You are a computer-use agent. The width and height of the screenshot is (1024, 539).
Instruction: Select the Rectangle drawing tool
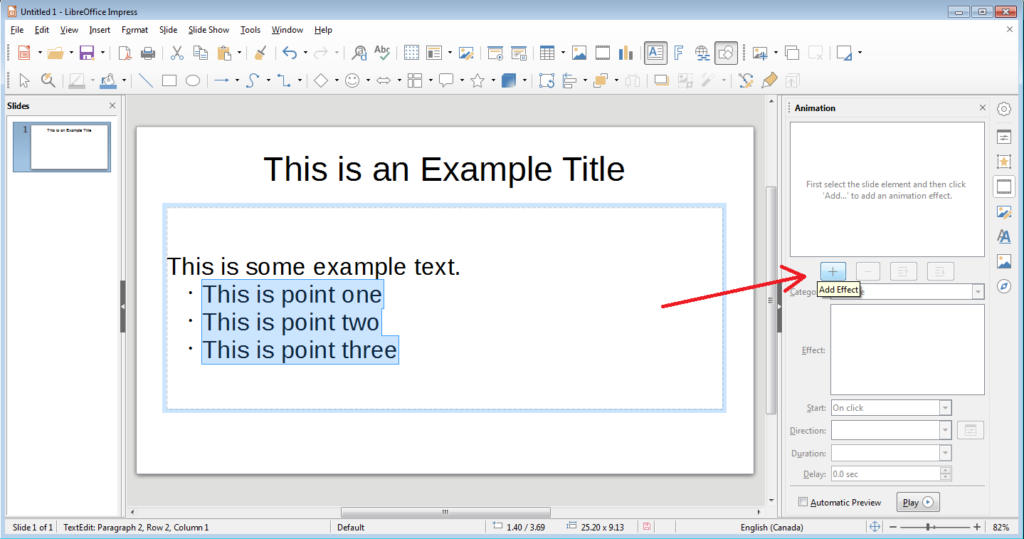[x=169, y=81]
